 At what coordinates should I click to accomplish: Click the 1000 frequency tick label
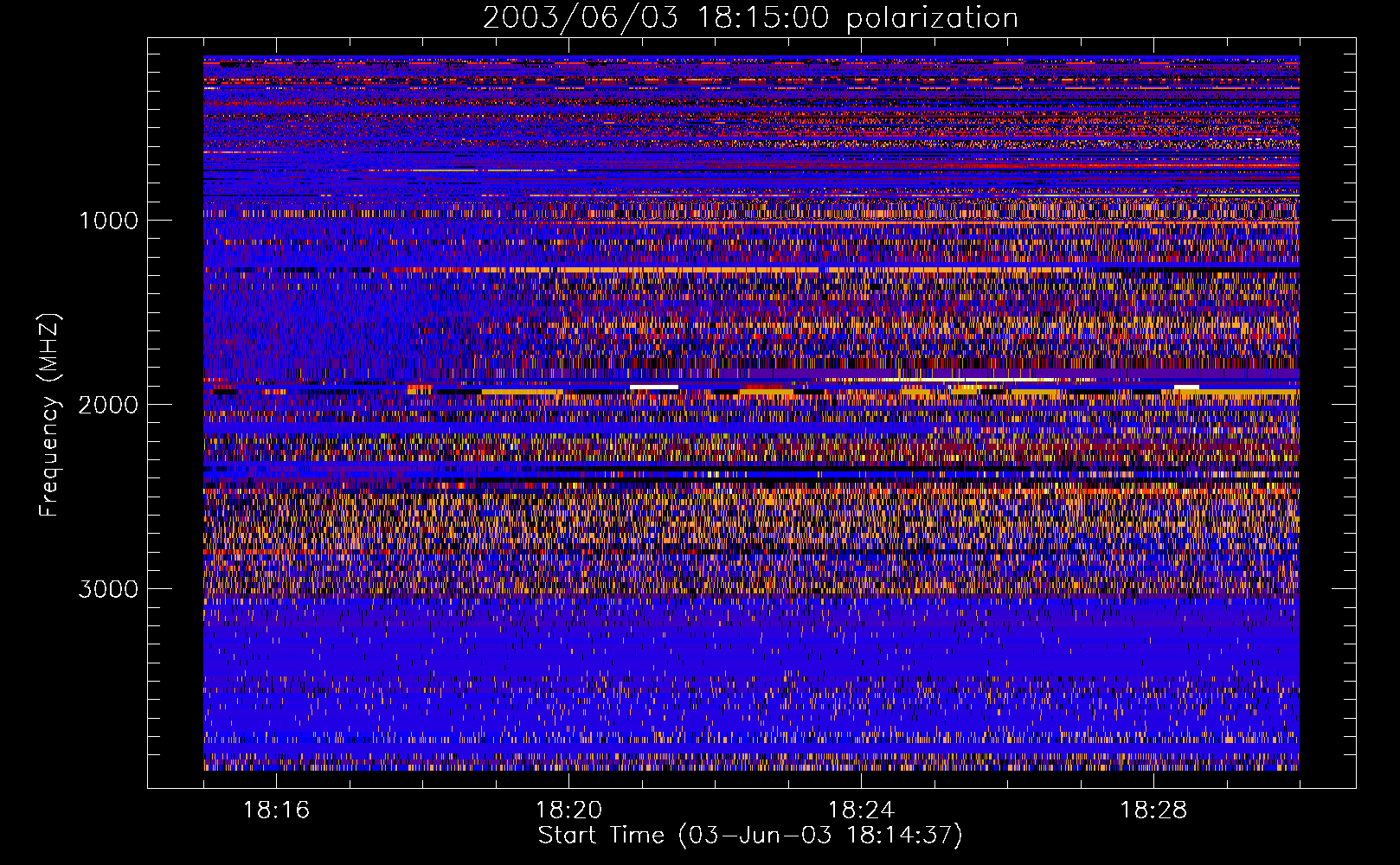click(x=108, y=221)
